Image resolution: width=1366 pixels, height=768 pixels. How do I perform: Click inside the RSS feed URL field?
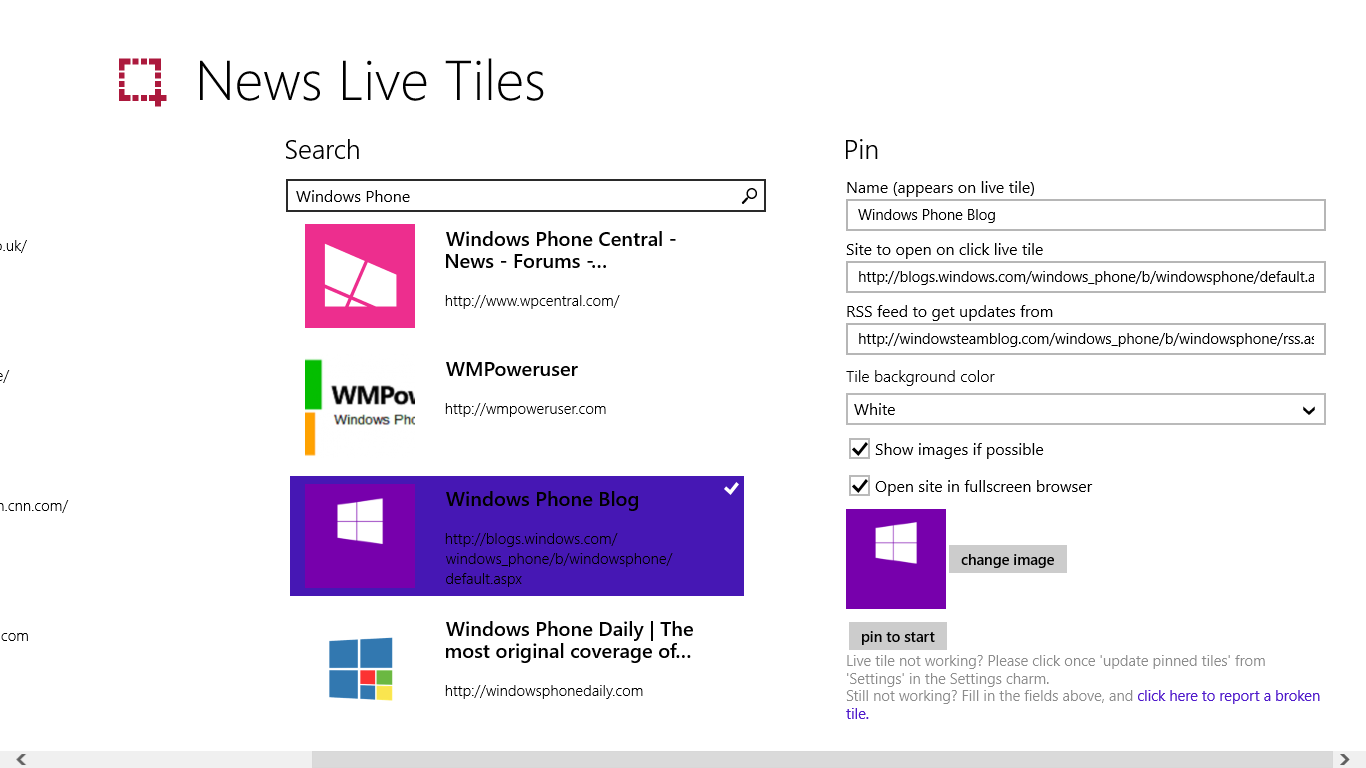(x=1085, y=339)
